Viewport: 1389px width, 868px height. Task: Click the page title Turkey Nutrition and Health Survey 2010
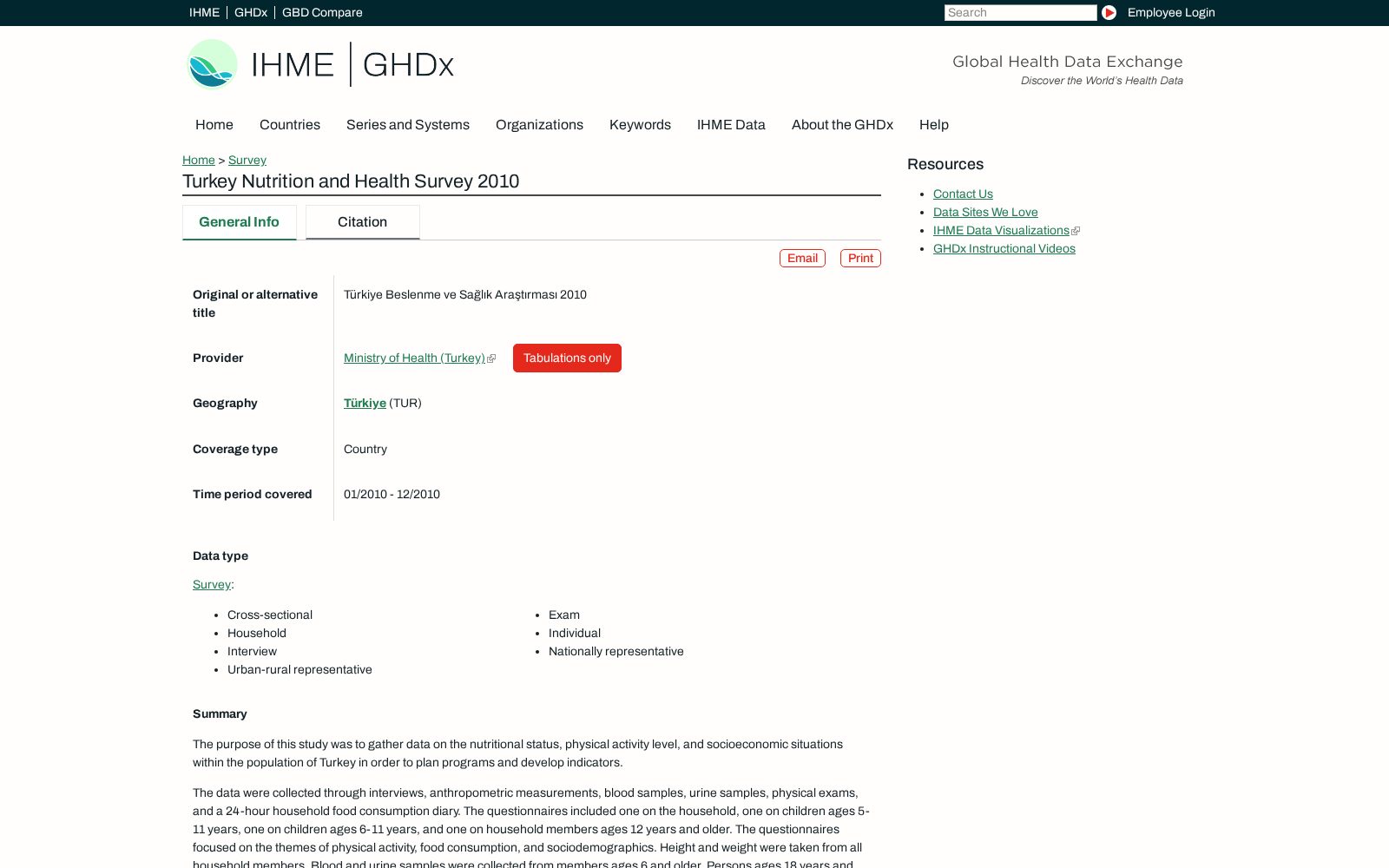351,181
